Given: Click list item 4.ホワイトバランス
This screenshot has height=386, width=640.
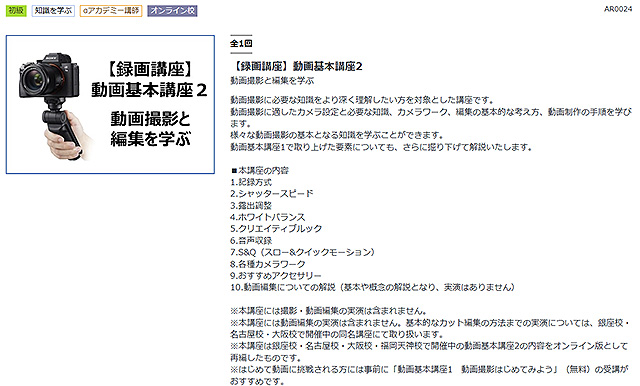Looking at the screenshot, I should pos(267,217).
